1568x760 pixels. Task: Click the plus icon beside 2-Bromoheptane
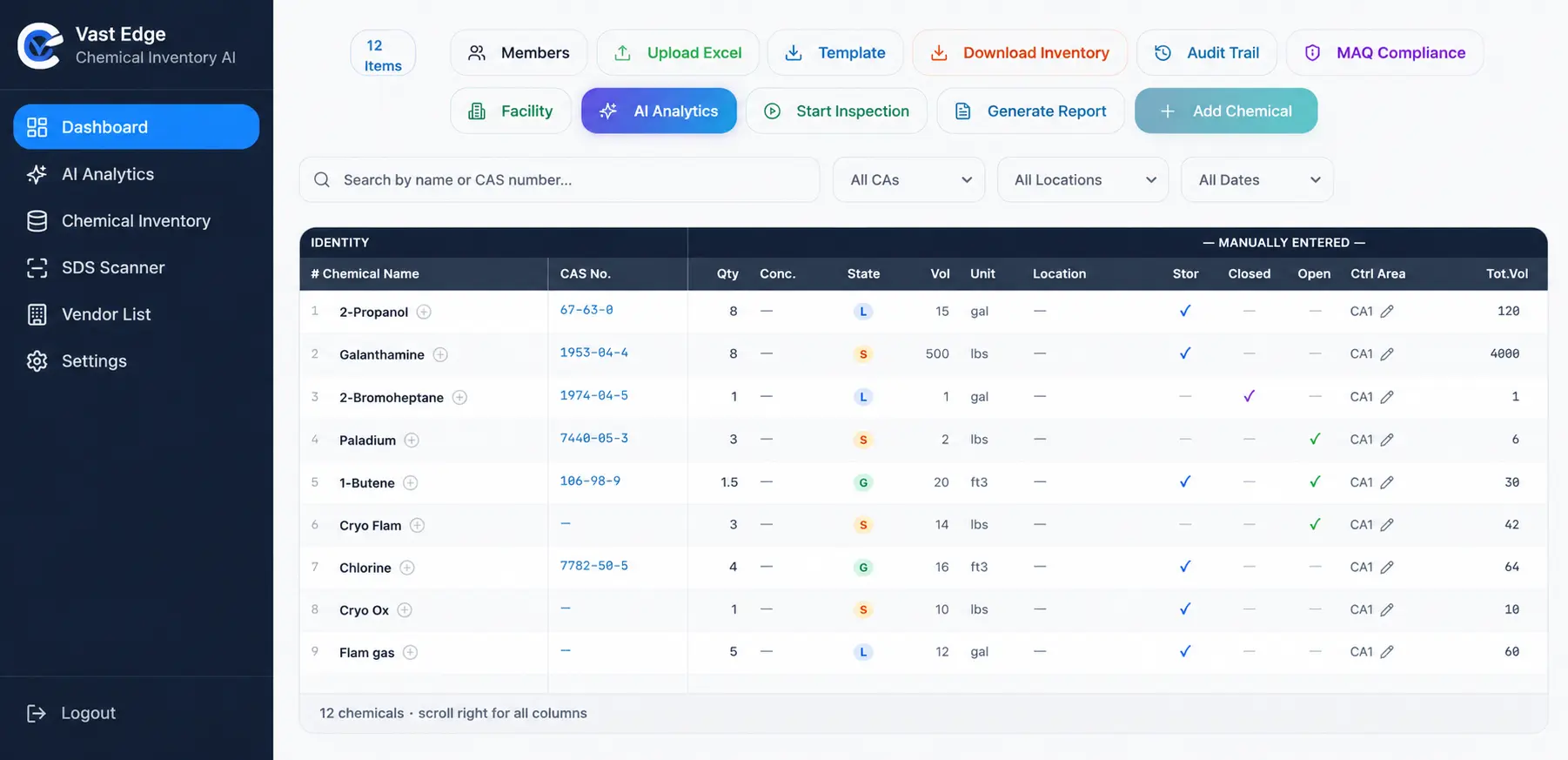[x=459, y=397]
